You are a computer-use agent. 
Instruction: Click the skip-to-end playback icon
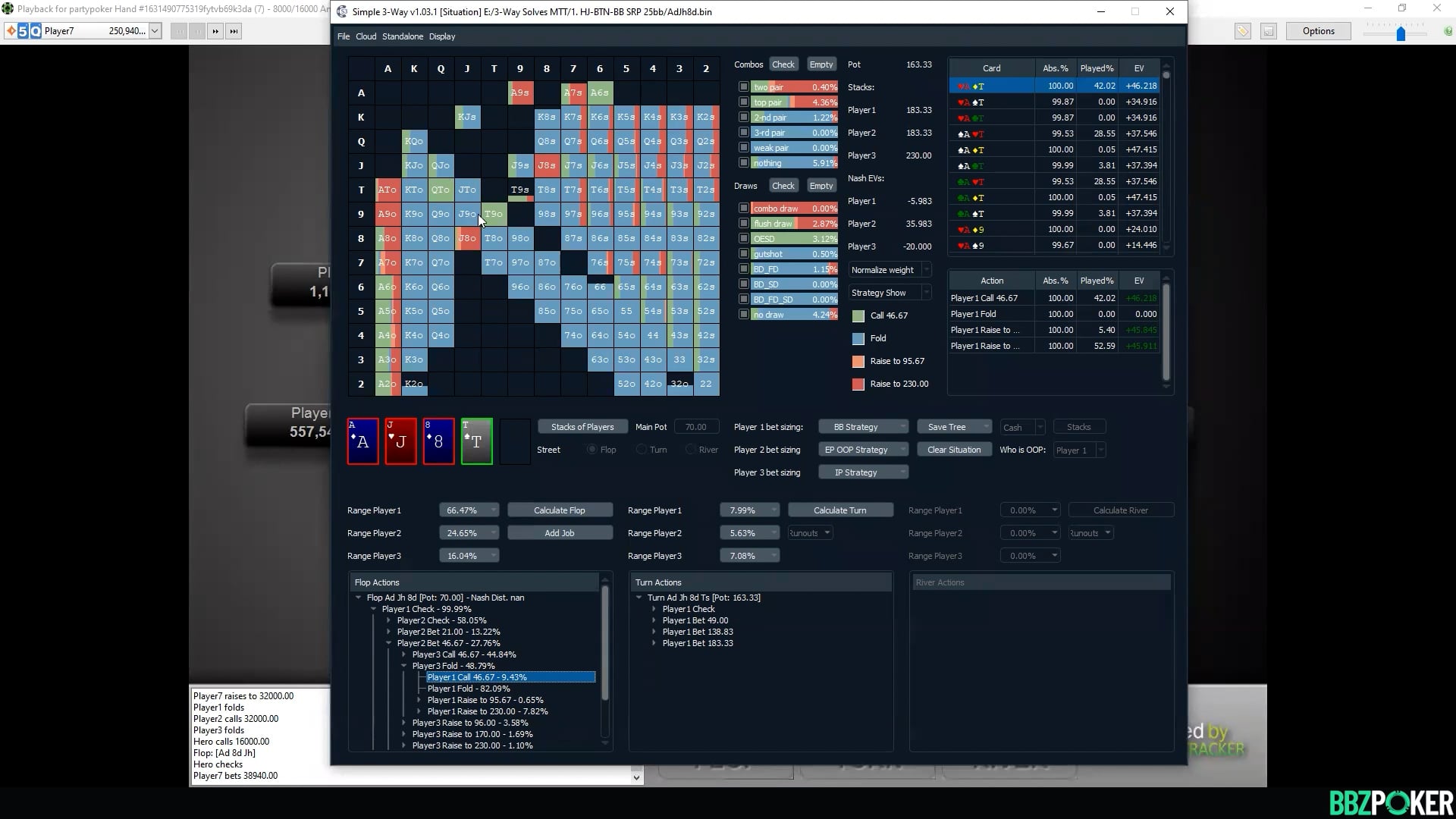(x=234, y=31)
